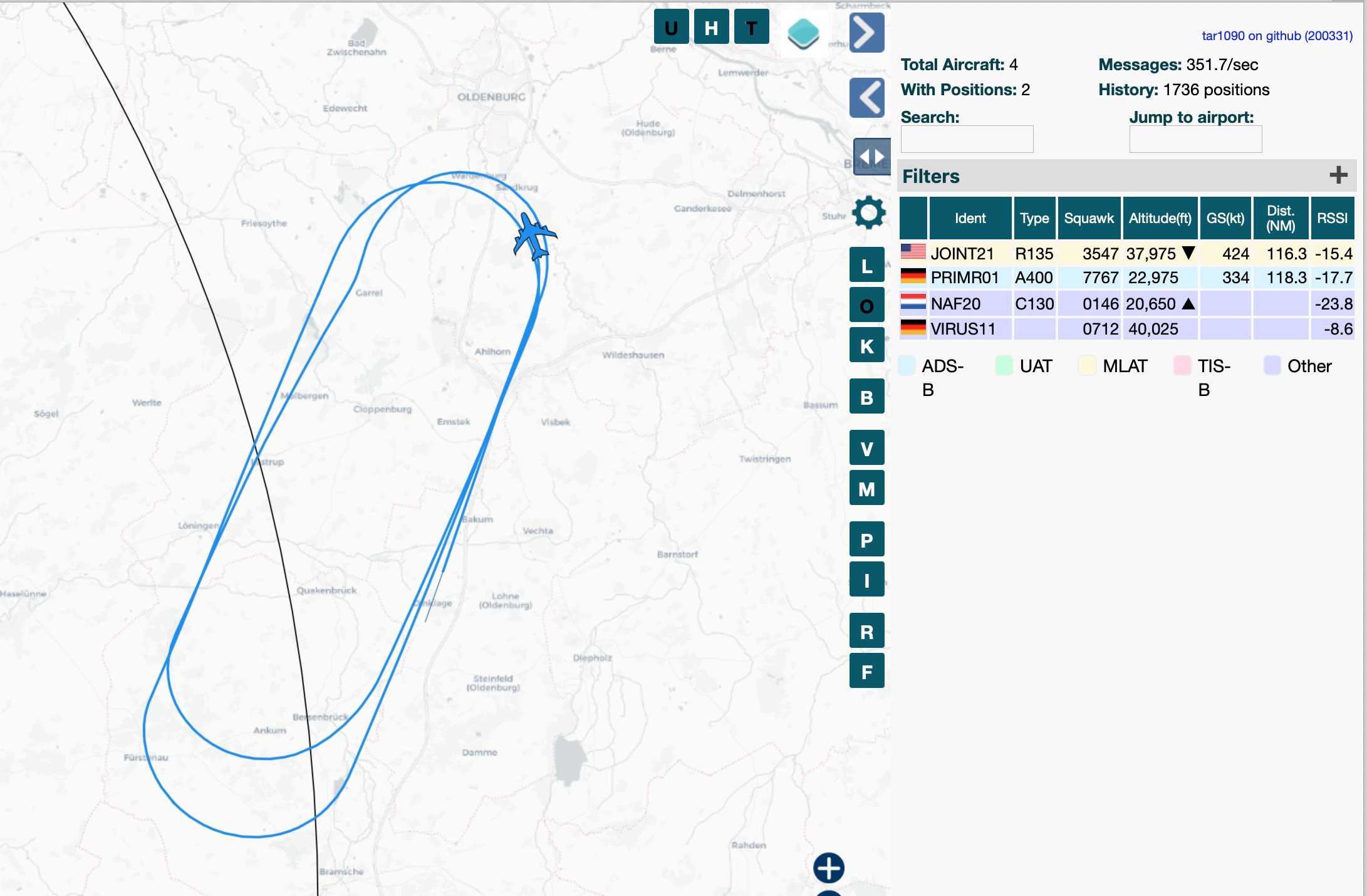Toggle the K map button

click(866, 346)
